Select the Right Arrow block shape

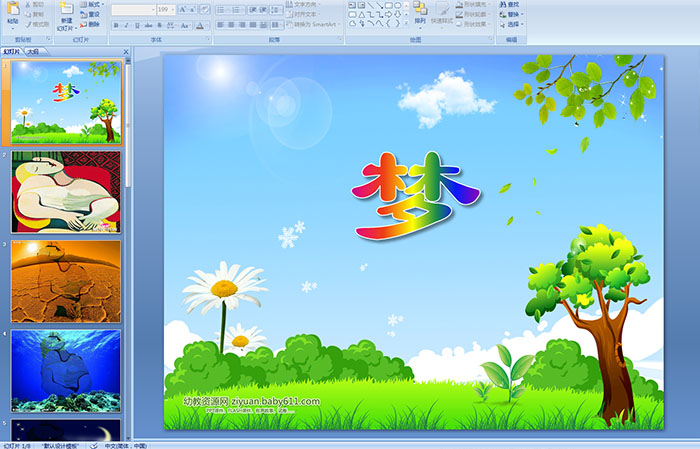click(x=388, y=14)
